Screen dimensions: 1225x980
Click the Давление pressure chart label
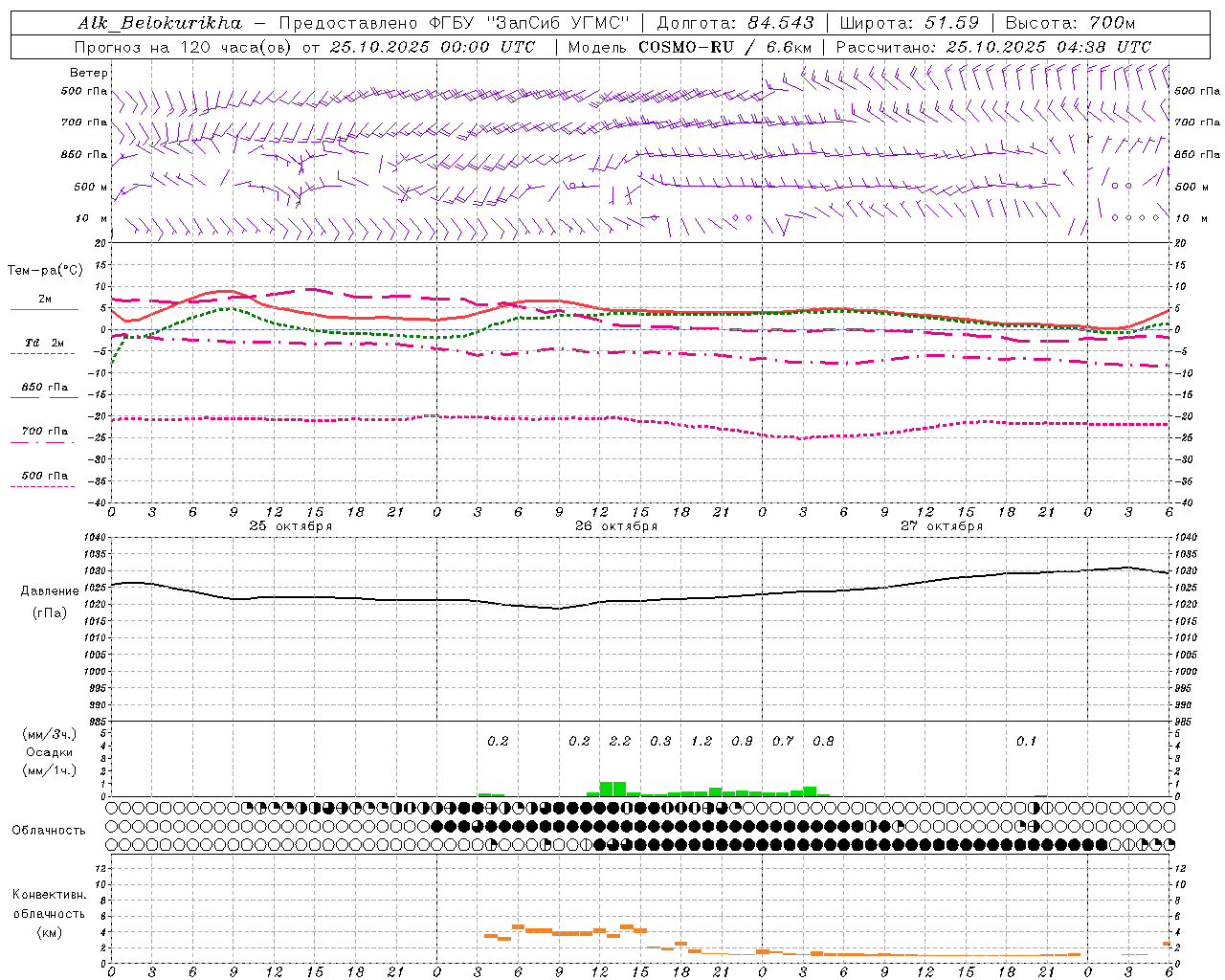click(x=50, y=591)
